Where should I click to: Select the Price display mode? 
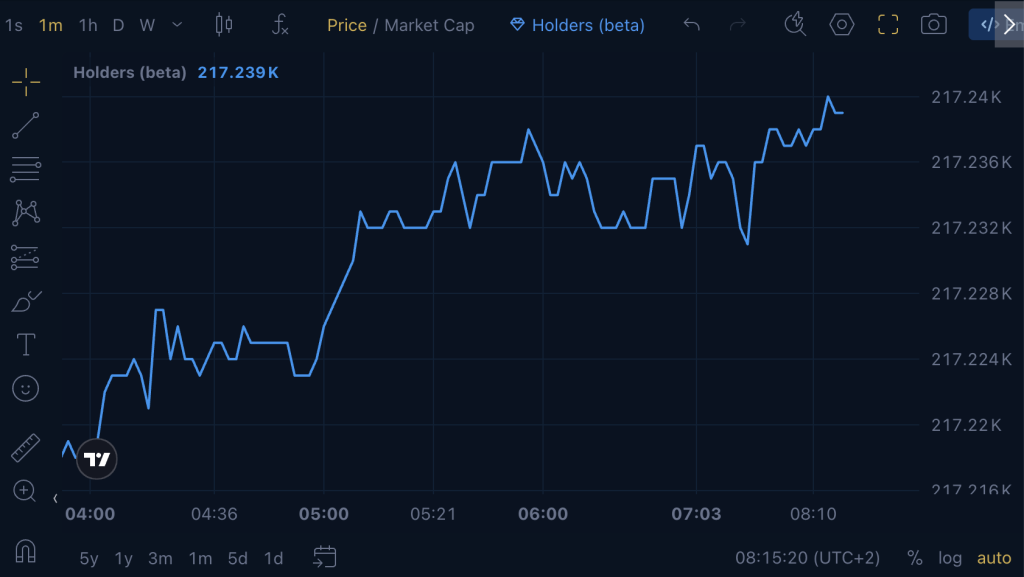click(x=347, y=25)
